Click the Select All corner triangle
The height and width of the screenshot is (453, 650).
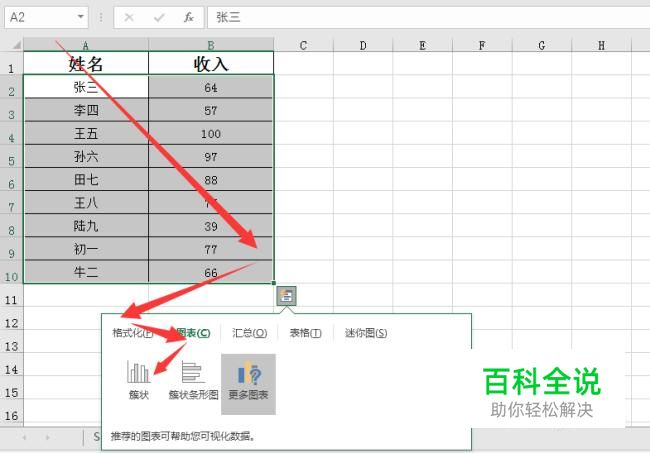(16, 45)
